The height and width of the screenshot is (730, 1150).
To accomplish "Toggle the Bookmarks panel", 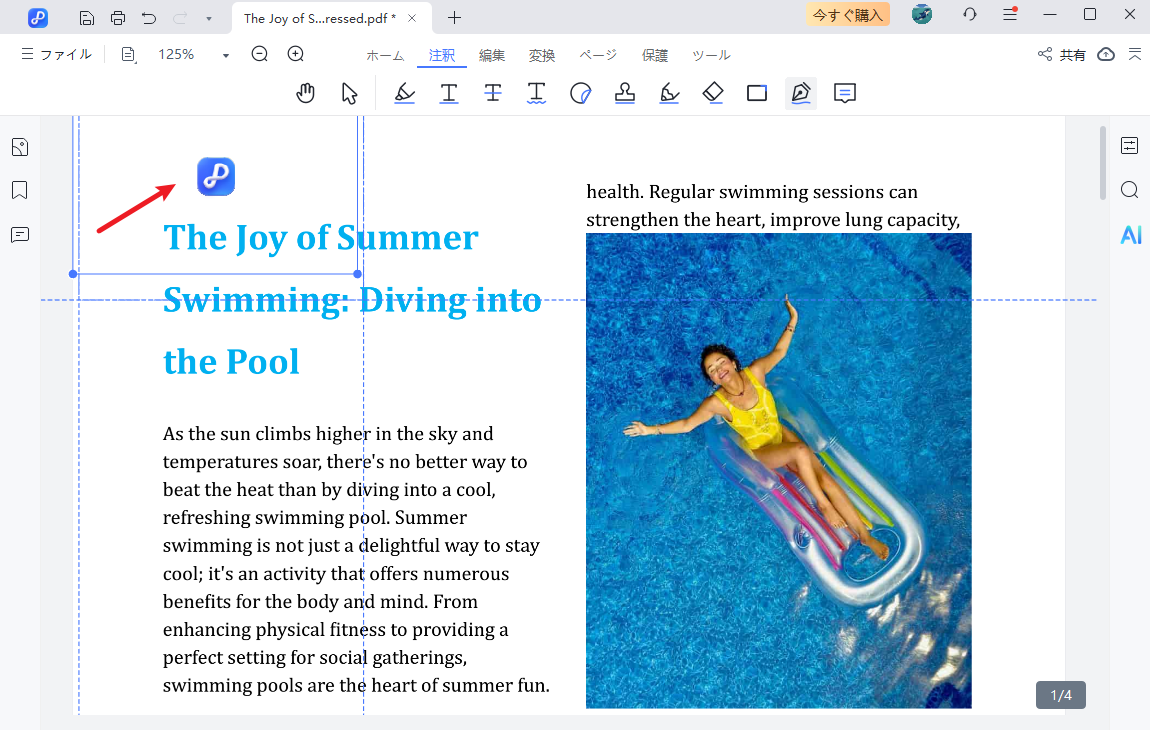I will coord(19,190).
